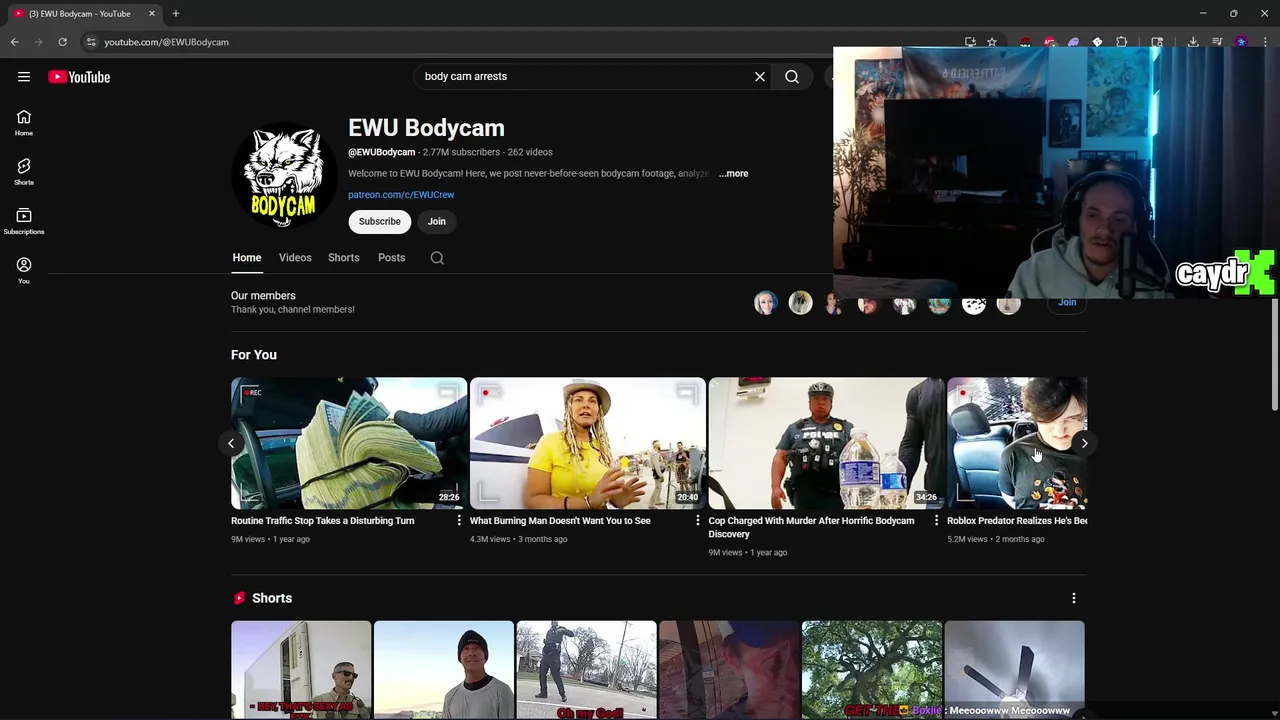The image size is (1280, 720).
Task: Go to Home in the left sidebar
Action: 24,123
